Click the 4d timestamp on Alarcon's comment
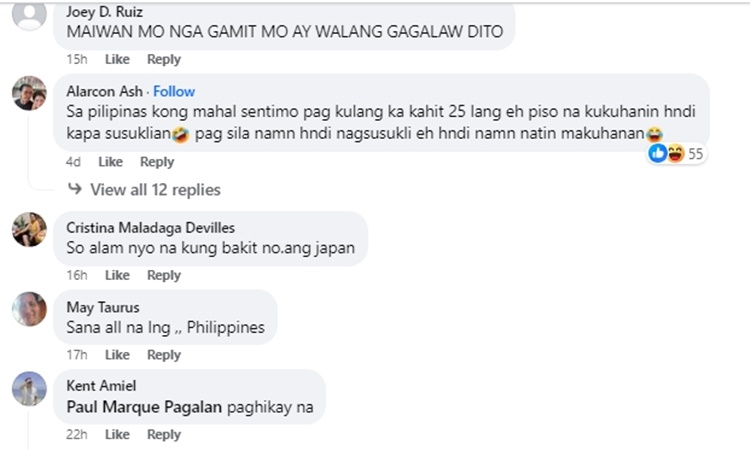The width and height of the screenshot is (750, 450). pyautogui.click(x=73, y=162)
